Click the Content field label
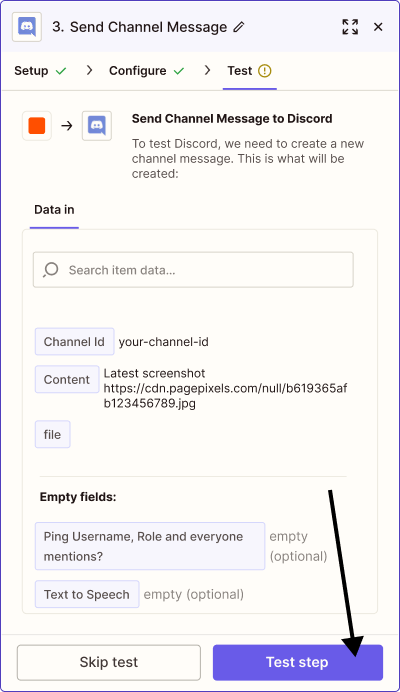This screenshot has height=692, width=400. point(67,379)
